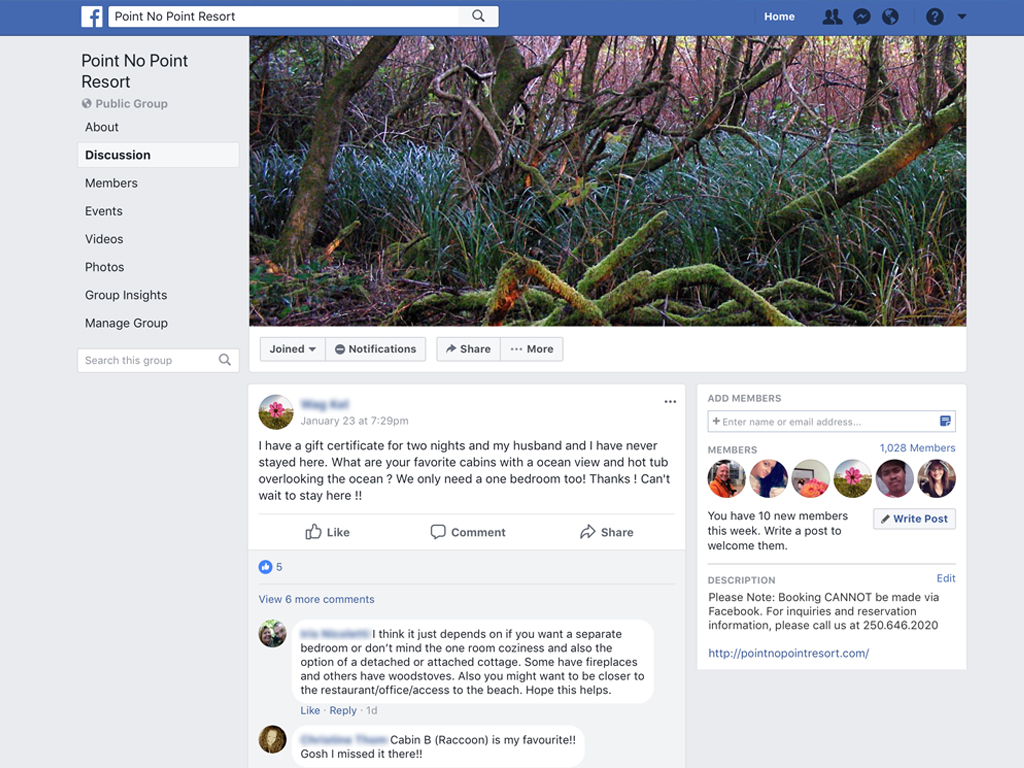This screenshot has width=1024, height=768.
Task: Like the first comment about cottages
Action: (x=310, y=710)
